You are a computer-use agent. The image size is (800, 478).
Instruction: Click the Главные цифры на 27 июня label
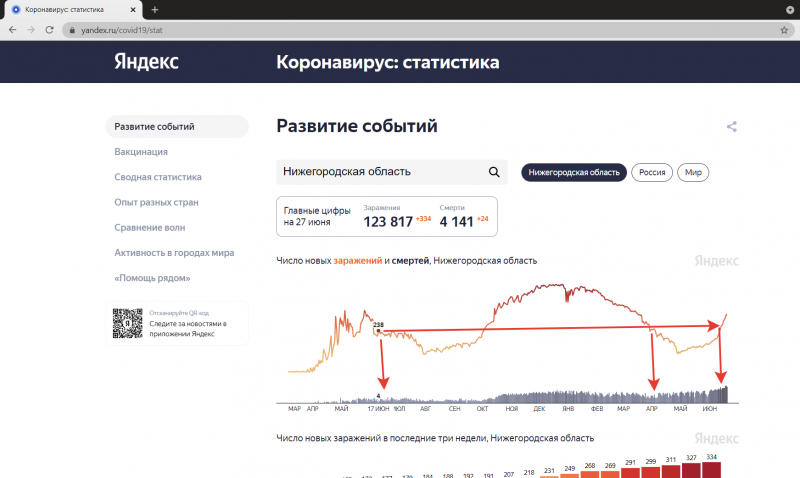pos(317,216)
